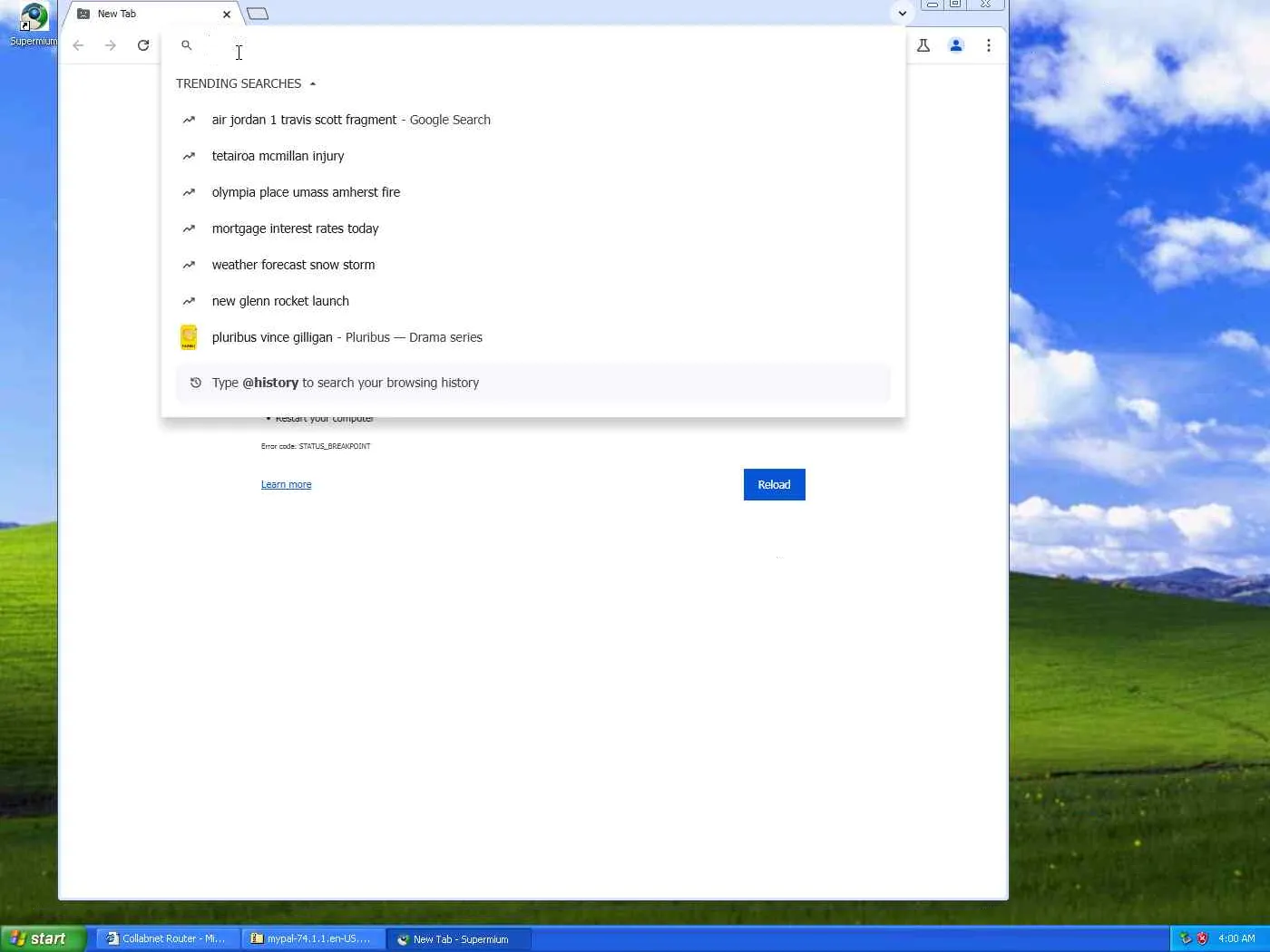Image resolution: width=1270 pixels, height=952 pixels.
Task: Click the magnifier icon in the address bar
Action: [187, 45]
